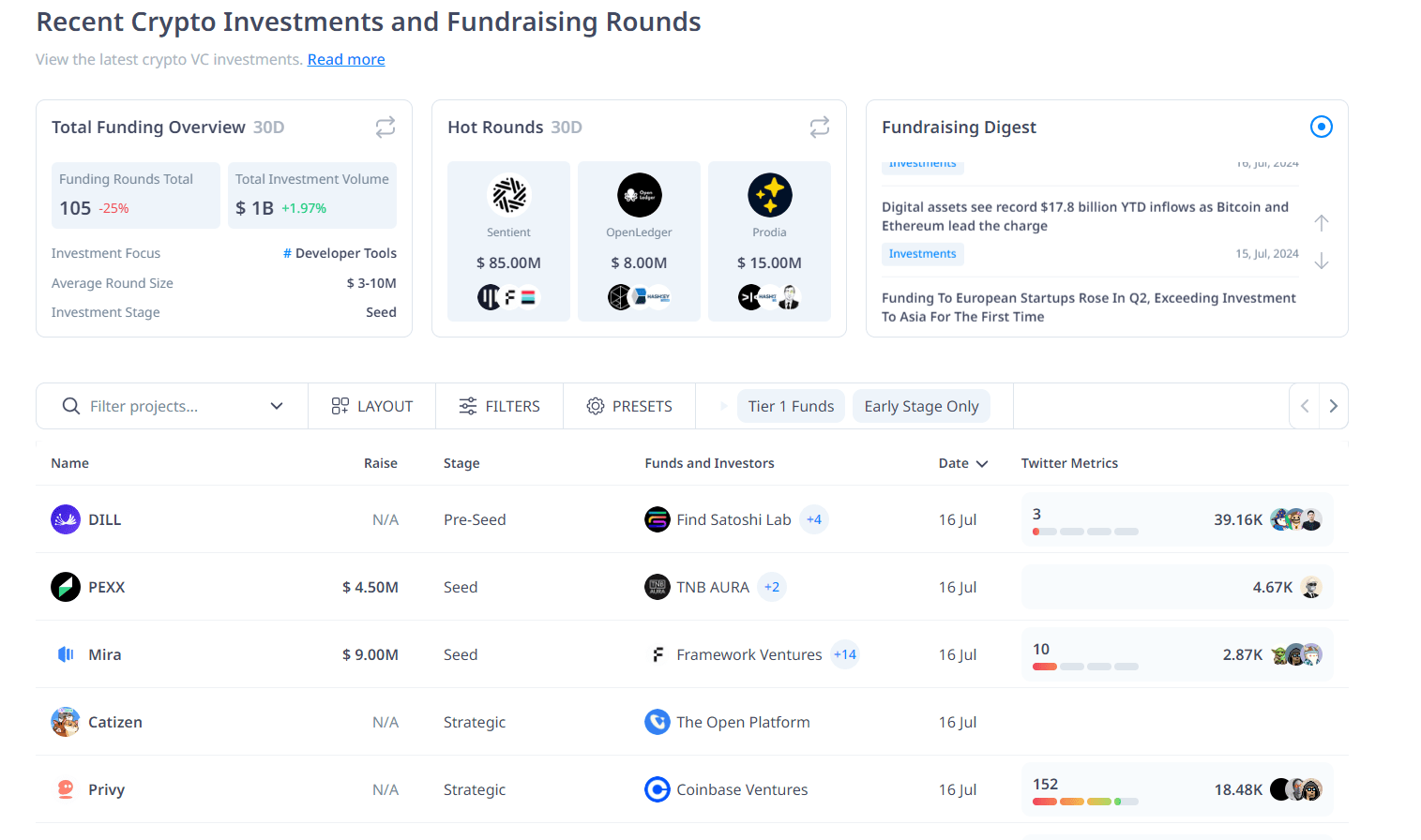Click the Privy Twitter score bar
Image resolution: width=1421 pixels, height=840 pixels.
click(1085, 802)
